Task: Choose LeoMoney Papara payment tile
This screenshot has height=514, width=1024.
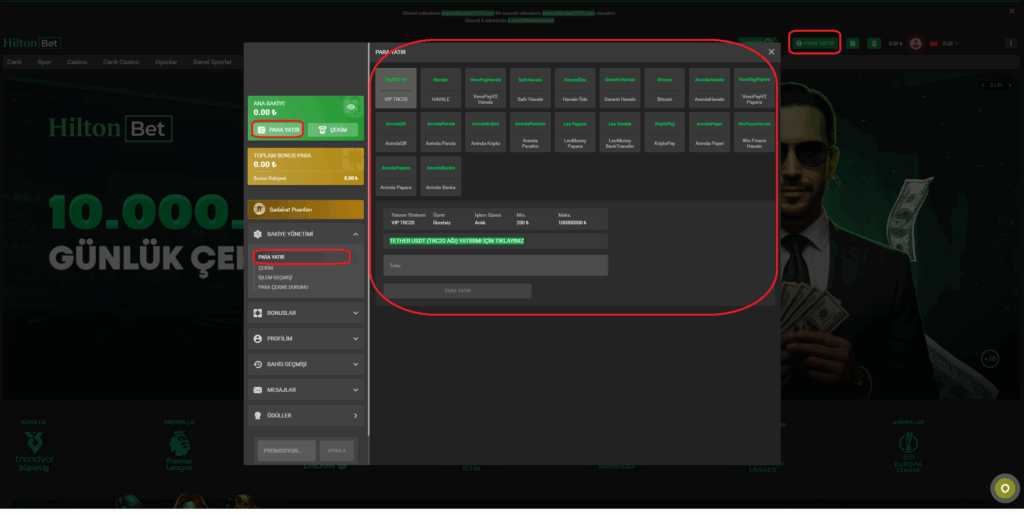Action: click(575, 132)
